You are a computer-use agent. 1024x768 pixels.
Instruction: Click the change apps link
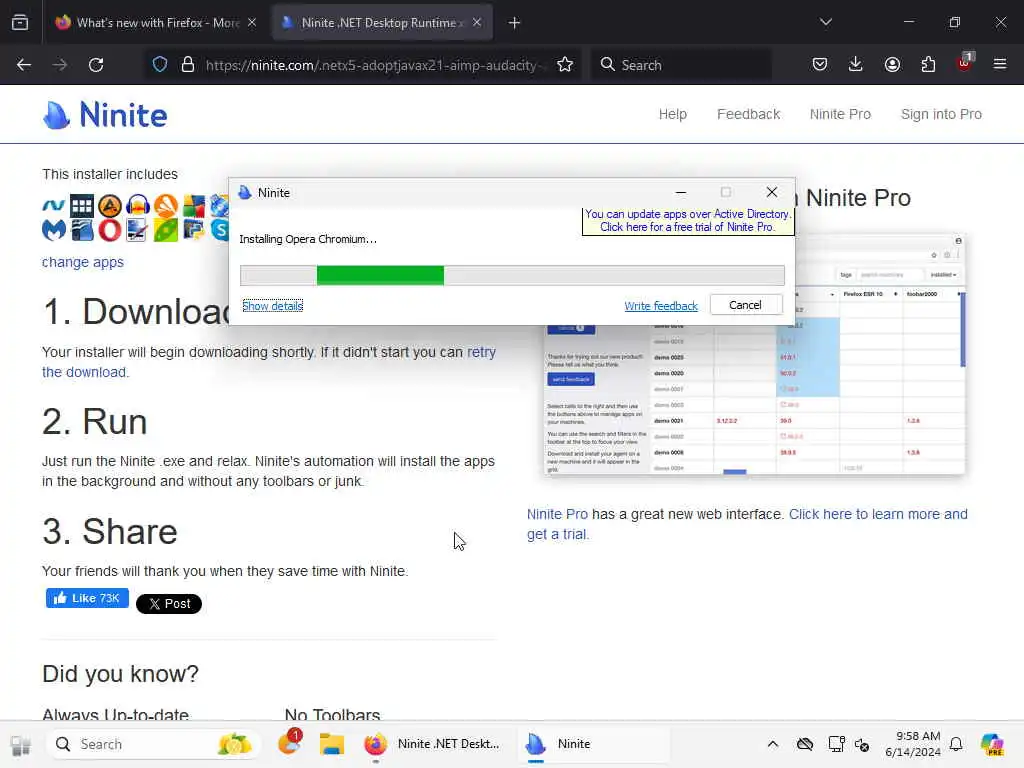click(83, 262)
